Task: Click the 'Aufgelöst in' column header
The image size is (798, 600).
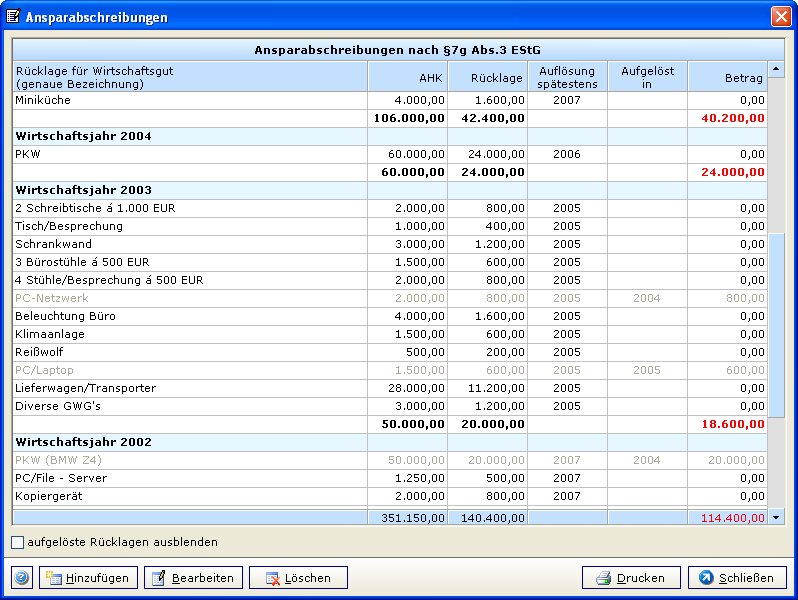Action: click(x=647, y=77)
